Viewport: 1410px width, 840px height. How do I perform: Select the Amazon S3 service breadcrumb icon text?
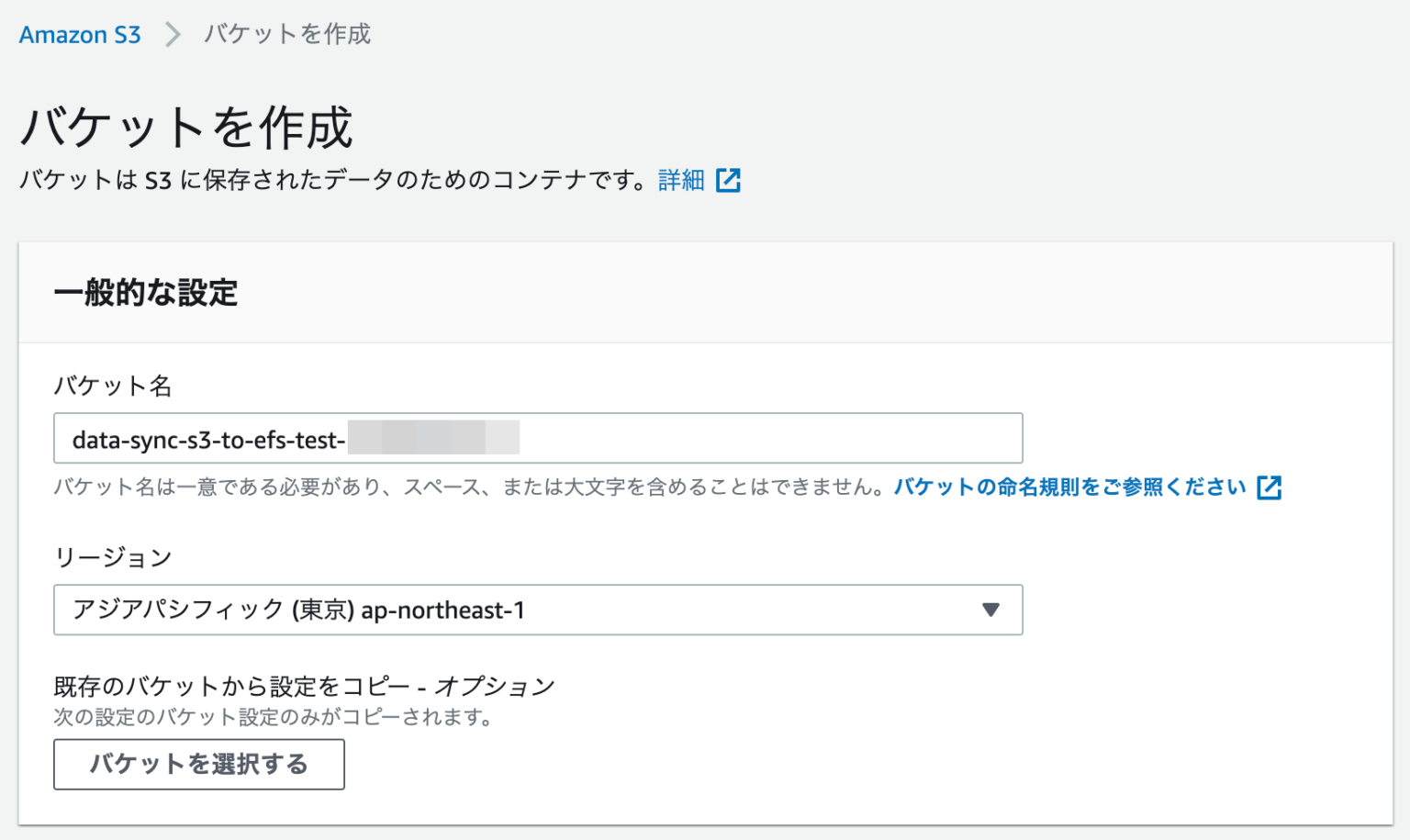point(80,35)
